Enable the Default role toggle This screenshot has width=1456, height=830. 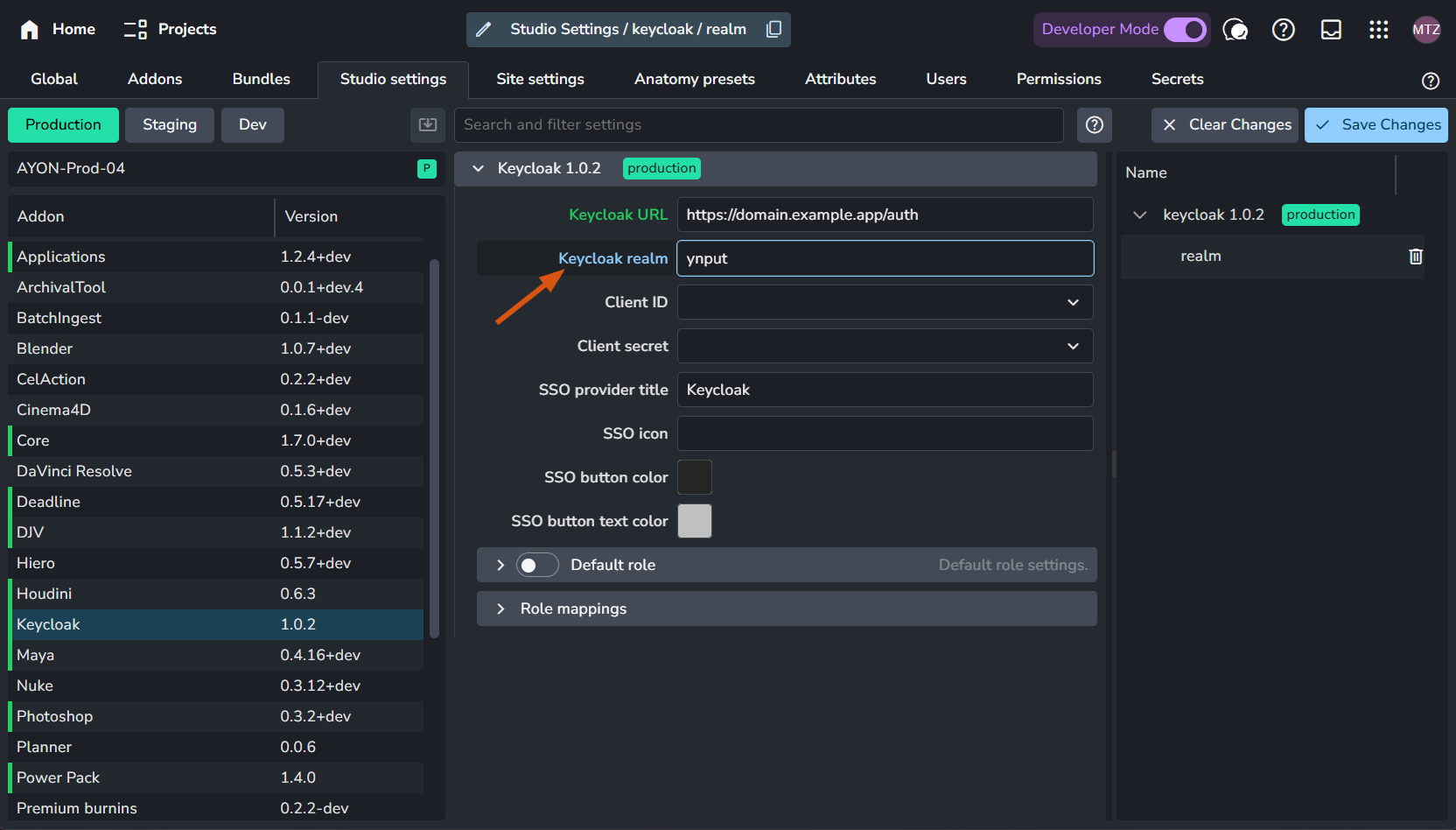[536, 565]
